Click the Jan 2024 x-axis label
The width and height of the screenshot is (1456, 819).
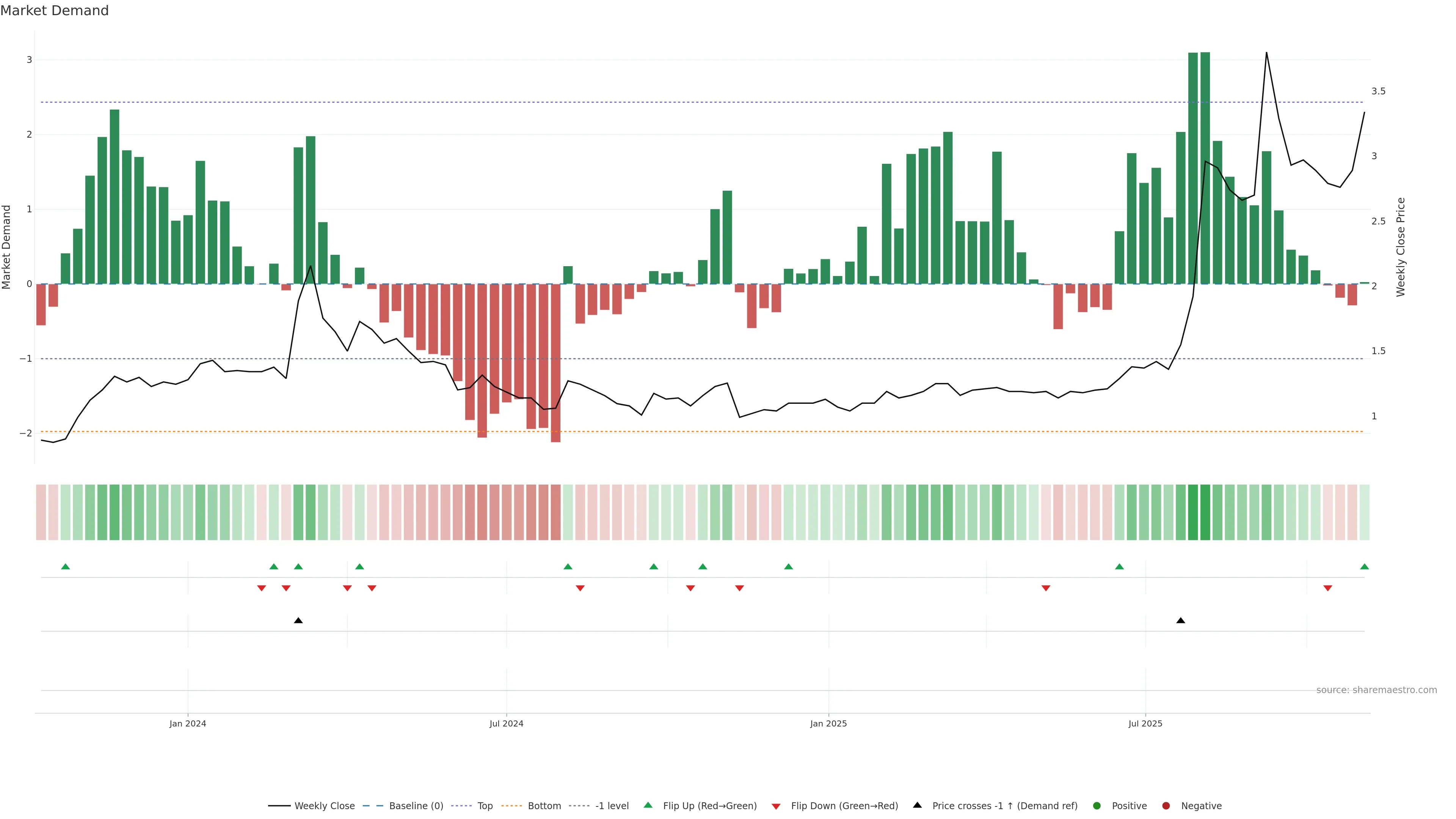(188, 723)
